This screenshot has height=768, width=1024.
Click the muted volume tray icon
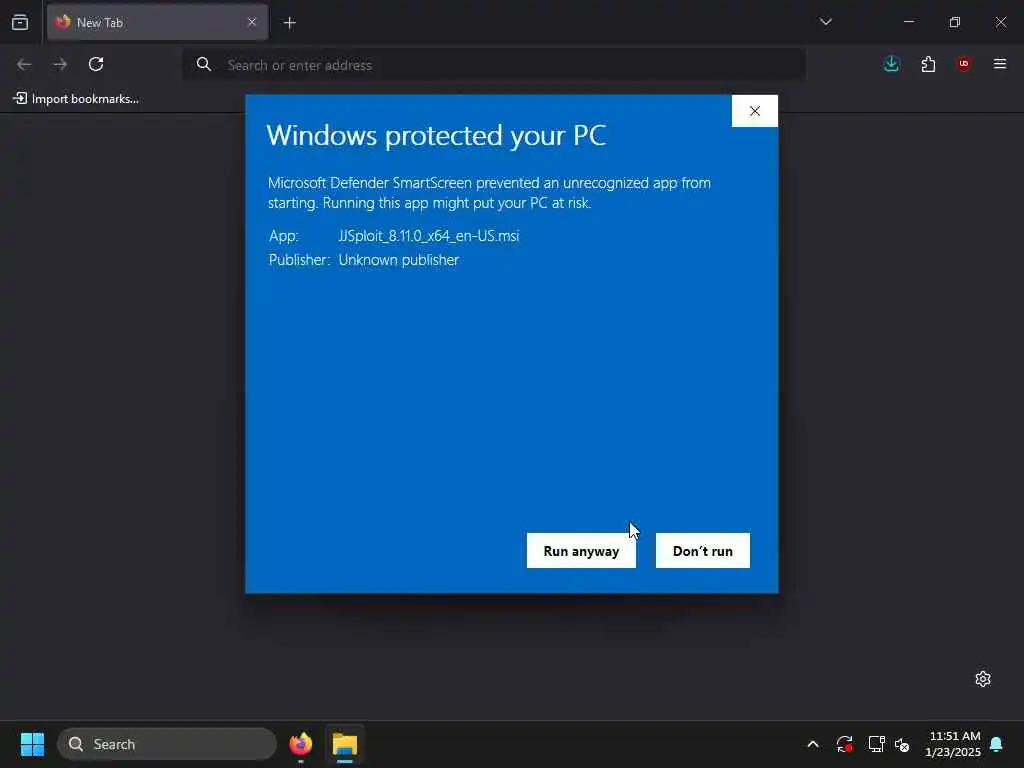(x=903, y=744)
